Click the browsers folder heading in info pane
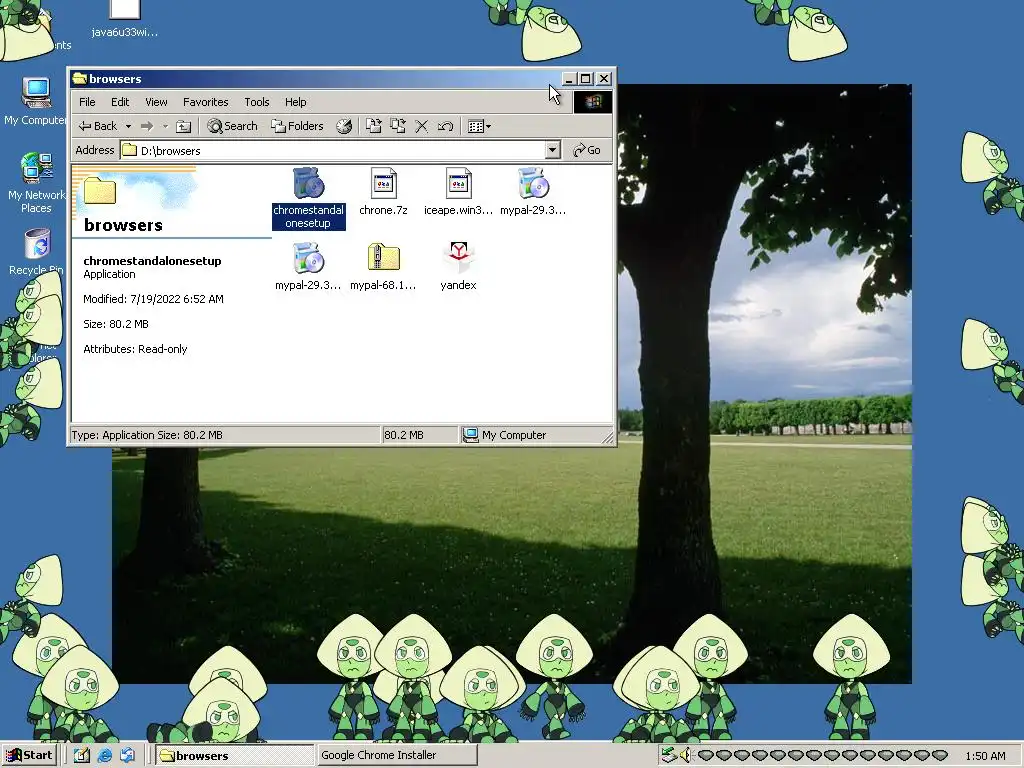Image resolution: width=1024 pixels, height=768 pixels. 123,225
